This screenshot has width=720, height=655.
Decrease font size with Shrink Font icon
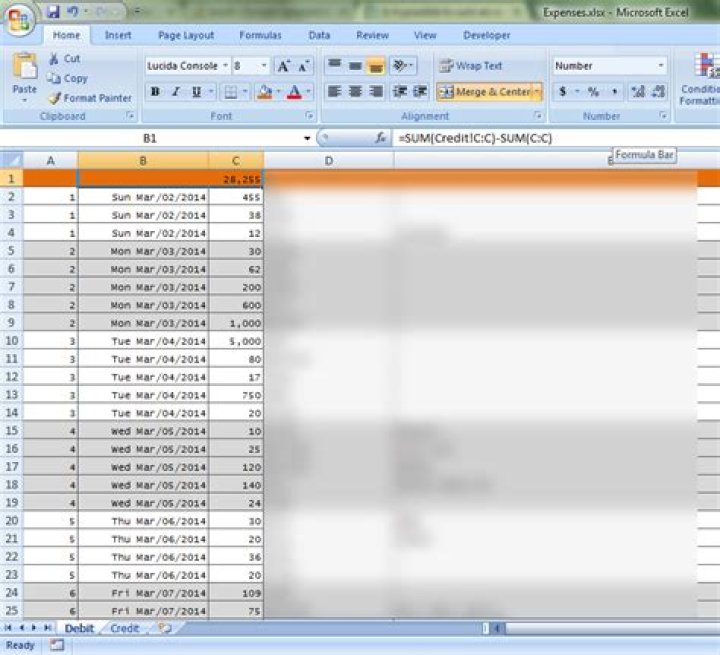pos(304,66)
